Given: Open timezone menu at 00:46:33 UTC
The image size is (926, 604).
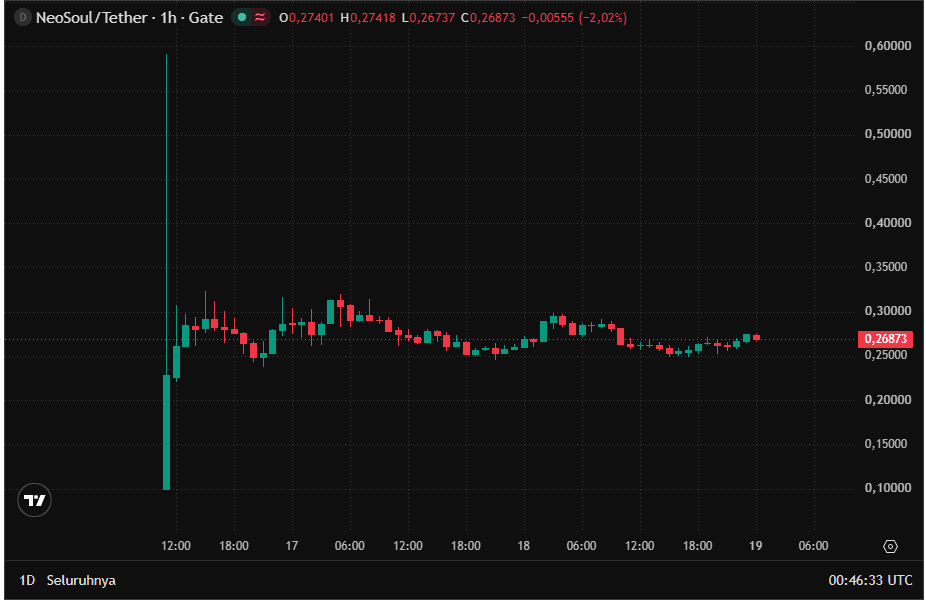Looking at the screenshot, I should point(870,580).
